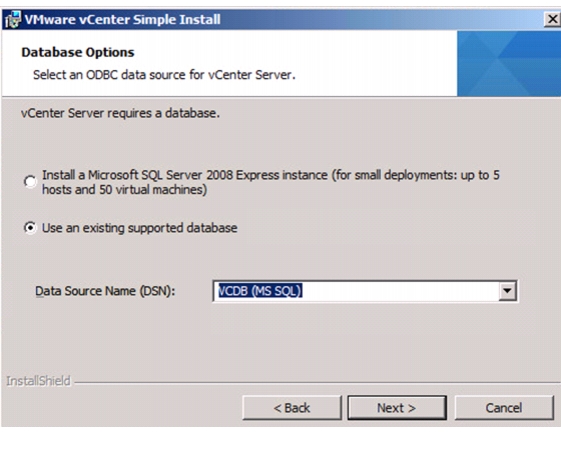Click the empty area right of VCDB text

click(401, 291)
